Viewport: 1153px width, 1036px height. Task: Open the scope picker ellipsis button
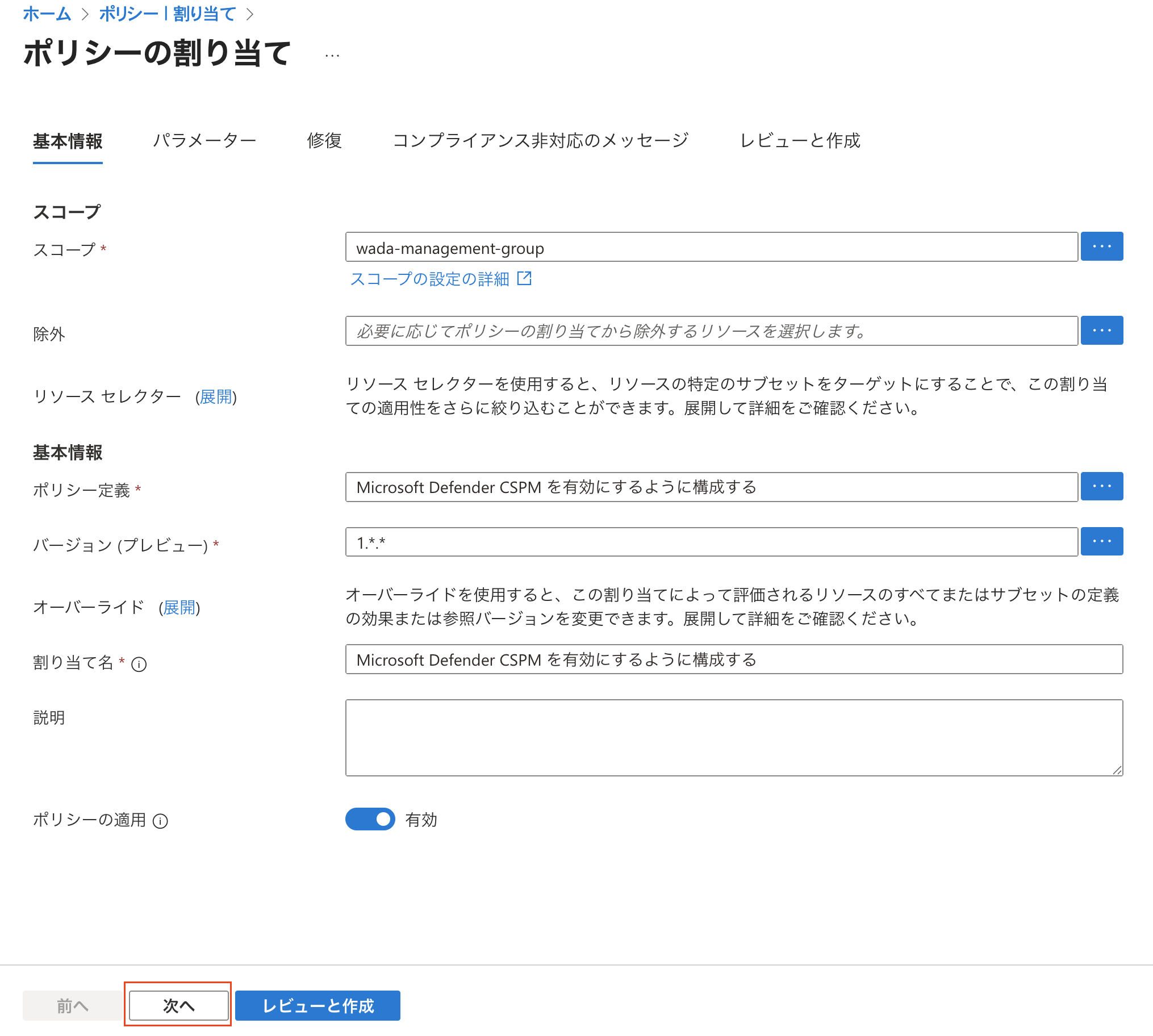(x=1101, y=247)
